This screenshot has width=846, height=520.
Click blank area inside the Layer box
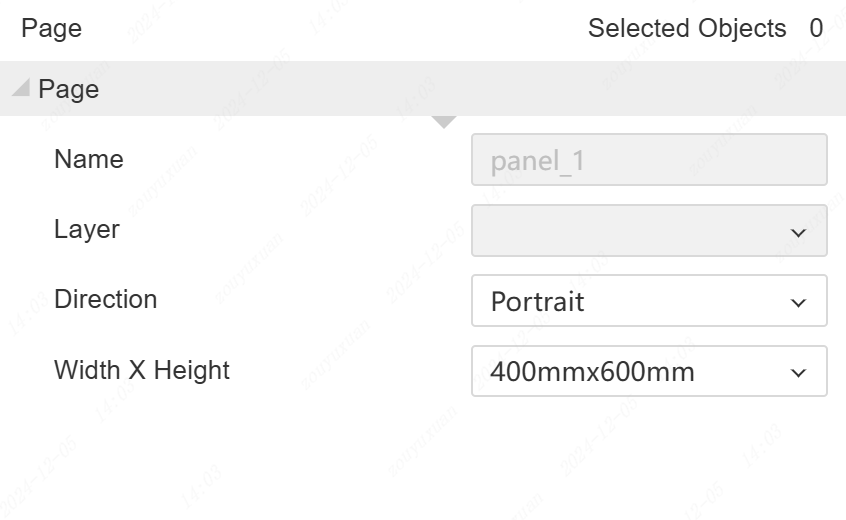click(x=620, y=230)
